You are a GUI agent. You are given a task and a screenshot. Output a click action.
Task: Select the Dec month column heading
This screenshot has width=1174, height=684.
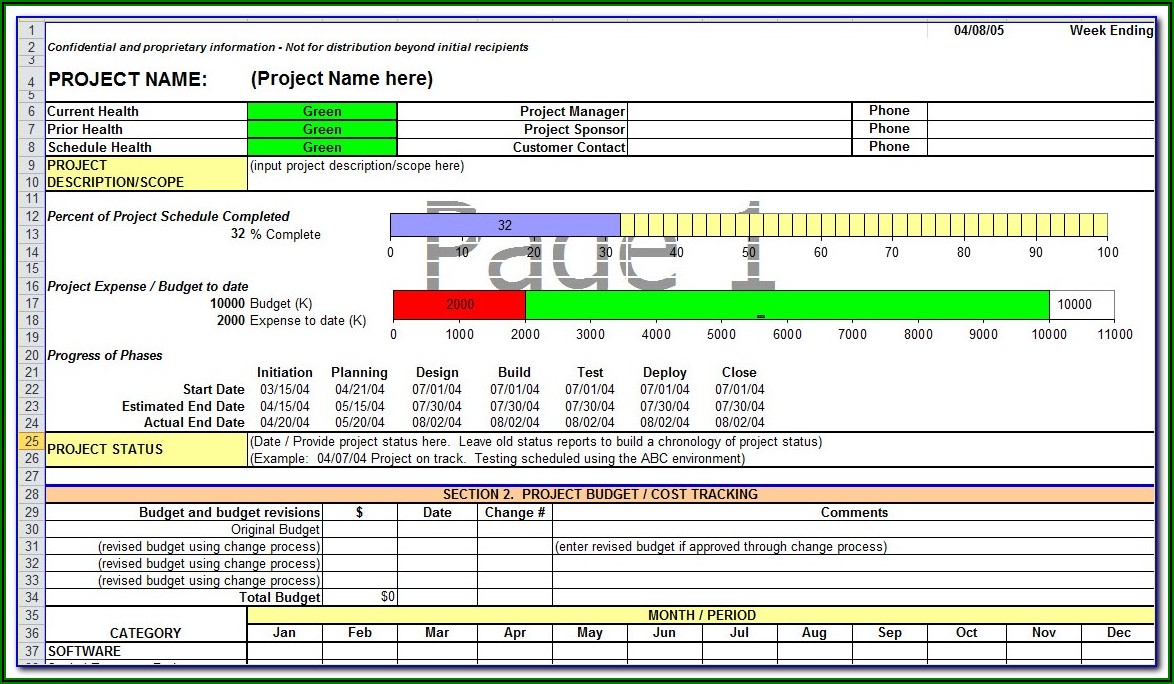[1118, 632]
